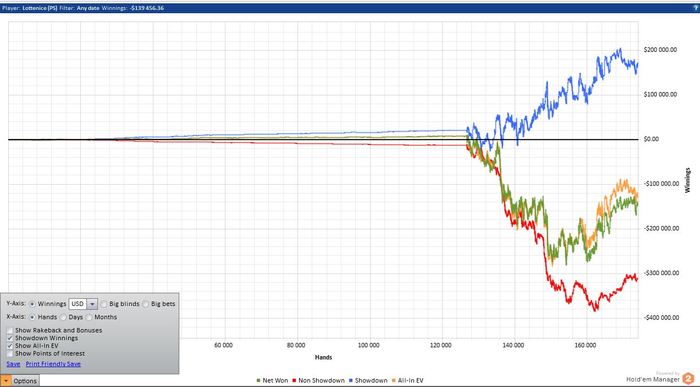This screenshot has height=387, width=700.
Task: Click the Non Showdown red legend swatch
Action: [x=294, y=381]
